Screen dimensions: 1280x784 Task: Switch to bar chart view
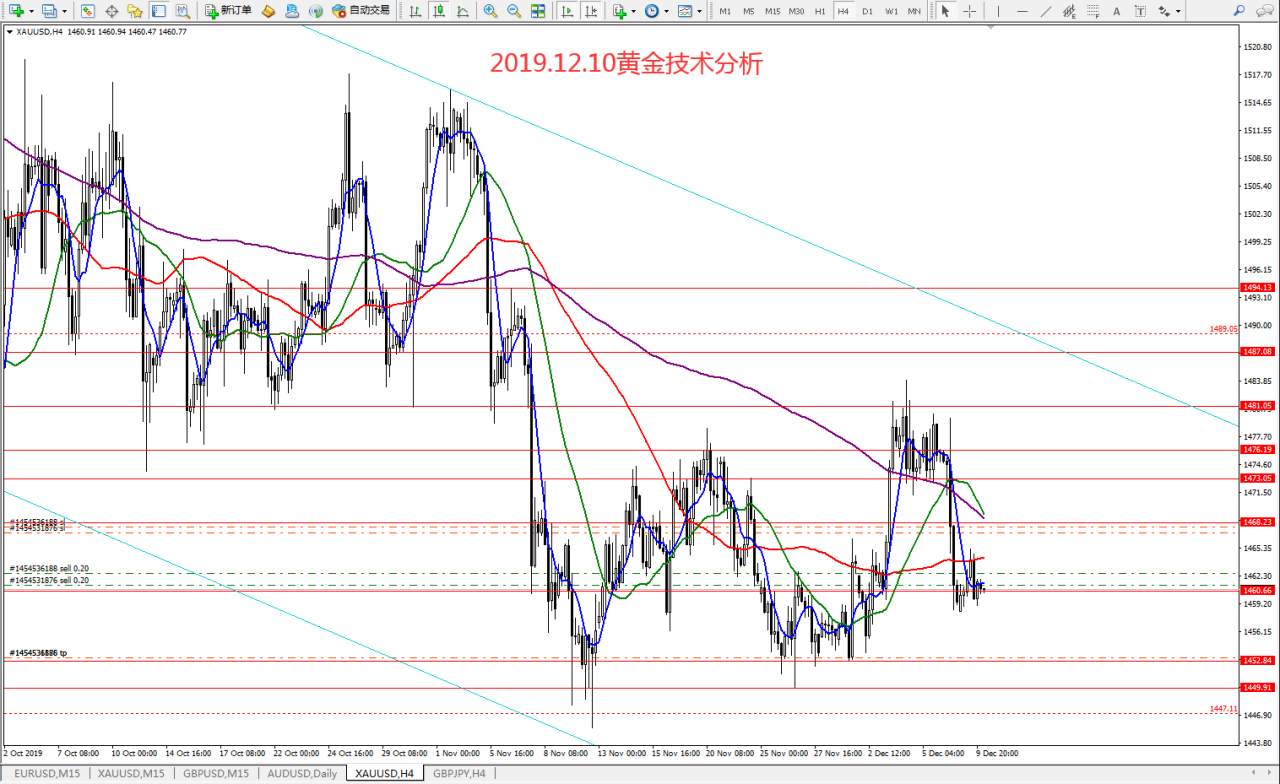(x=416, y=10)
